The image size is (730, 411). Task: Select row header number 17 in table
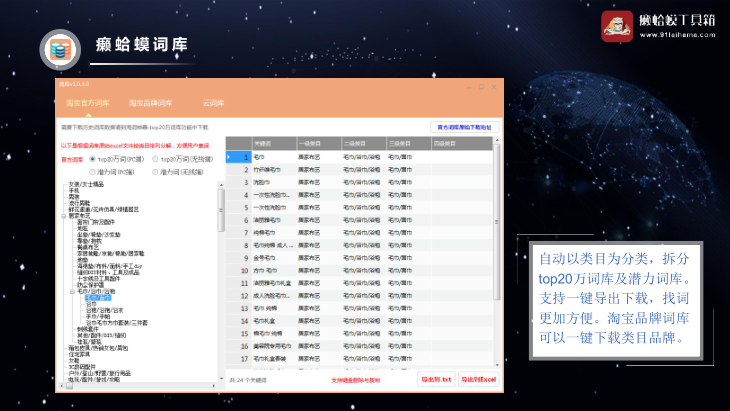(x=239, y=359)
